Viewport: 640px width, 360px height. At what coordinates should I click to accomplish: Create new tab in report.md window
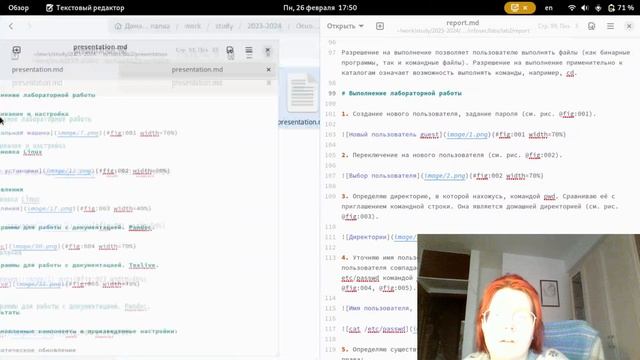coord(380,26)
